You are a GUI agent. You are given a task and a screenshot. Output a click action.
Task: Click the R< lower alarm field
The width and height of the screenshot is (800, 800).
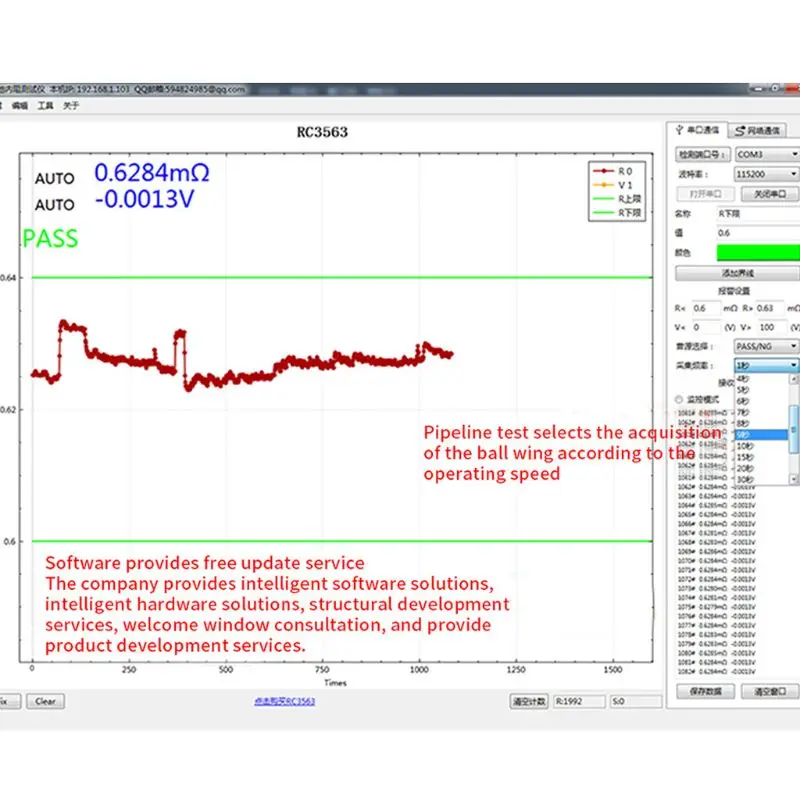[x=706, y=308]
